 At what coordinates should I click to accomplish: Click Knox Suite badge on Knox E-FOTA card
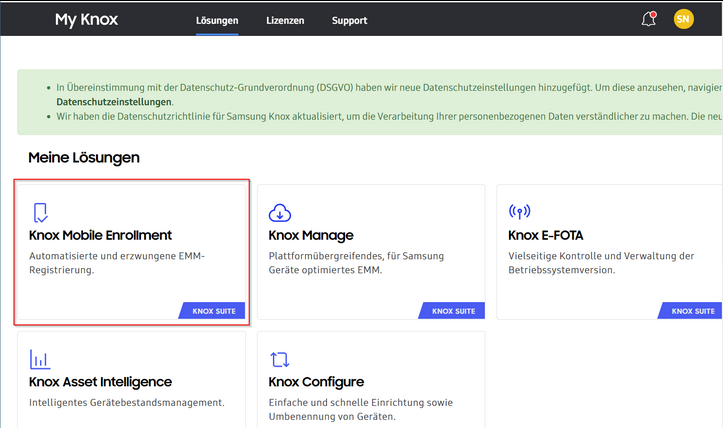690,311
